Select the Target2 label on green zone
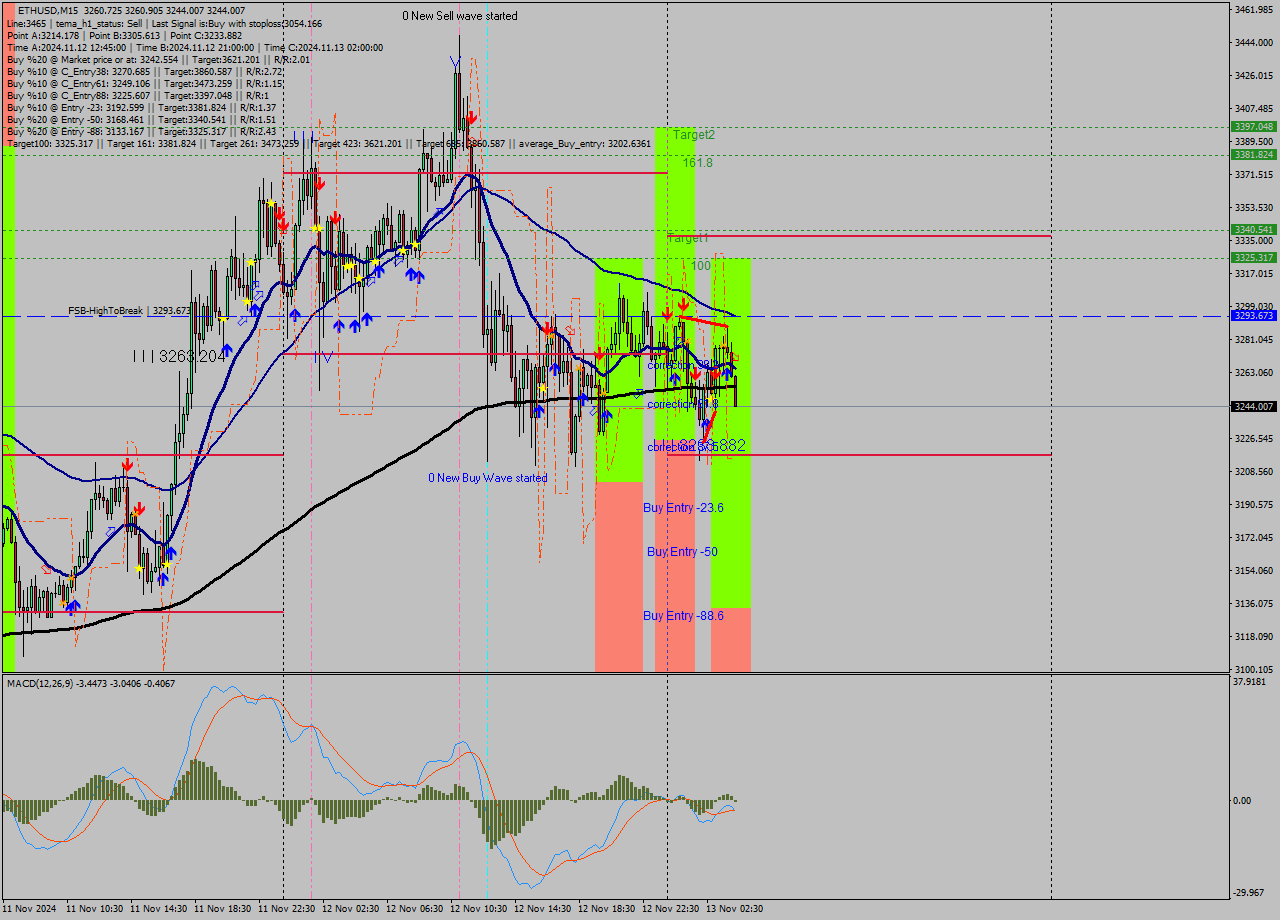1280x920 pixels. (x=694, y=134)
